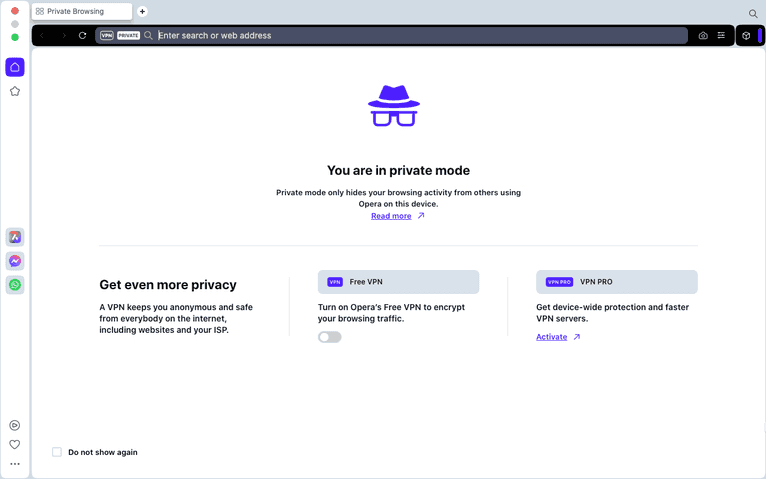Open a new tab with plus button
The width and height of the screenshot is (766, 479).
click(142, 12)
